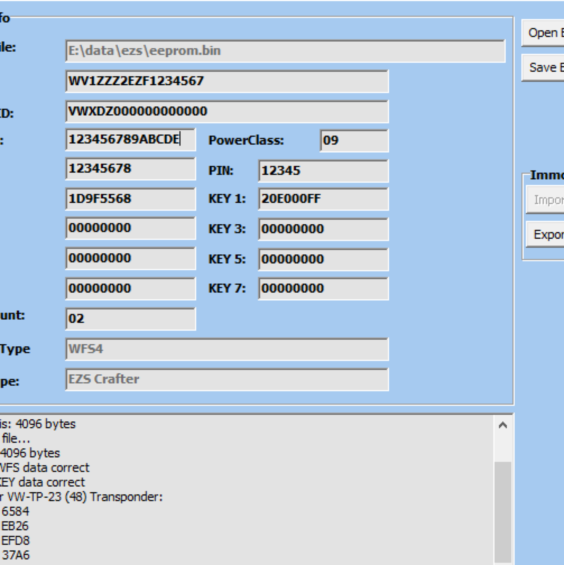Viewport: 564px width, 565px height.
Task: Click the log line ending 'file...'
Action: pyautogui.click(x=16, y=439)
